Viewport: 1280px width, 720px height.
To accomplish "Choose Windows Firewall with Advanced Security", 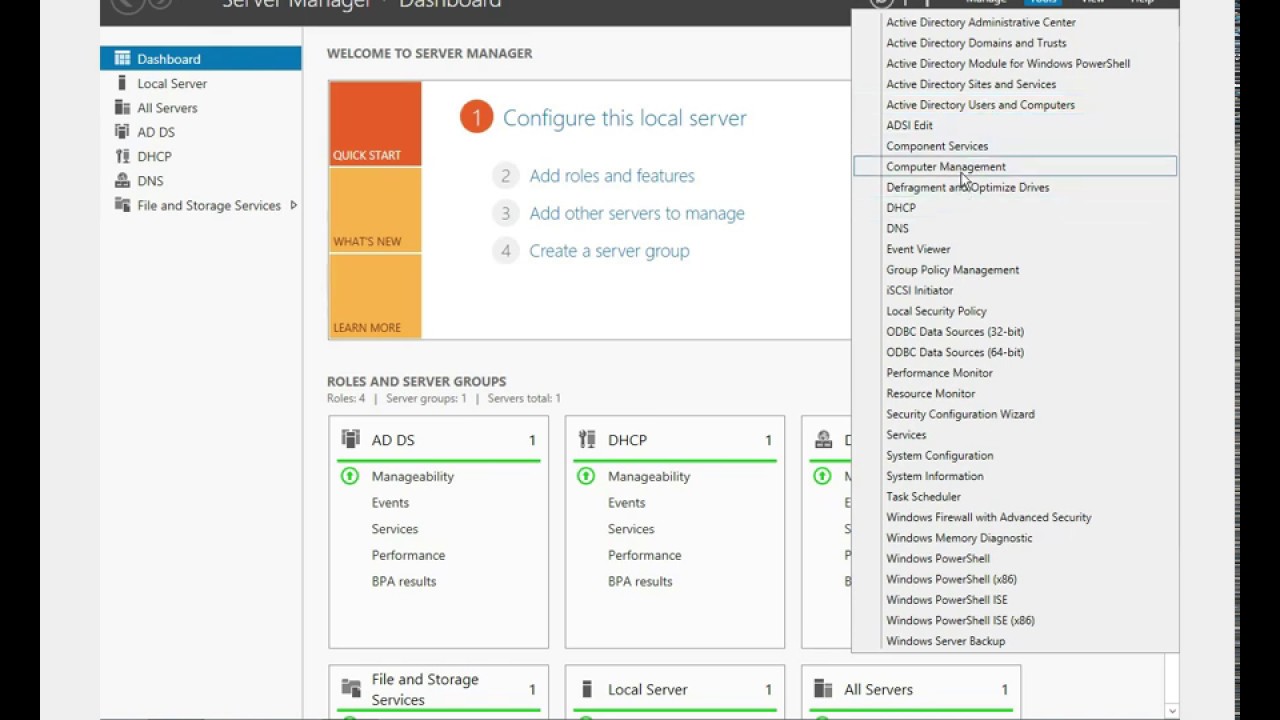I will pyautogui.click(x=988, y=517).
